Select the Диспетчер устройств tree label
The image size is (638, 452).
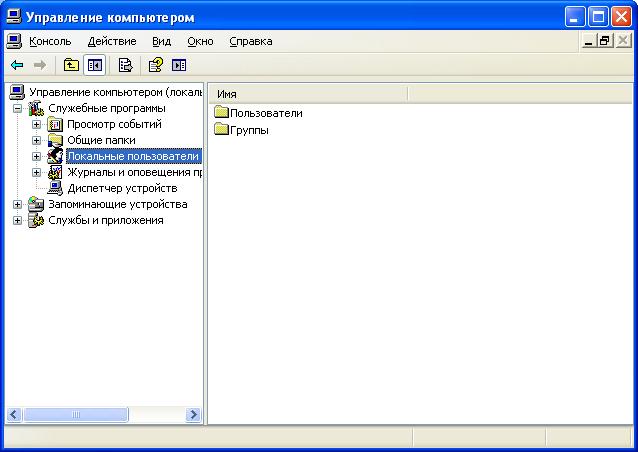pos(122,188)
